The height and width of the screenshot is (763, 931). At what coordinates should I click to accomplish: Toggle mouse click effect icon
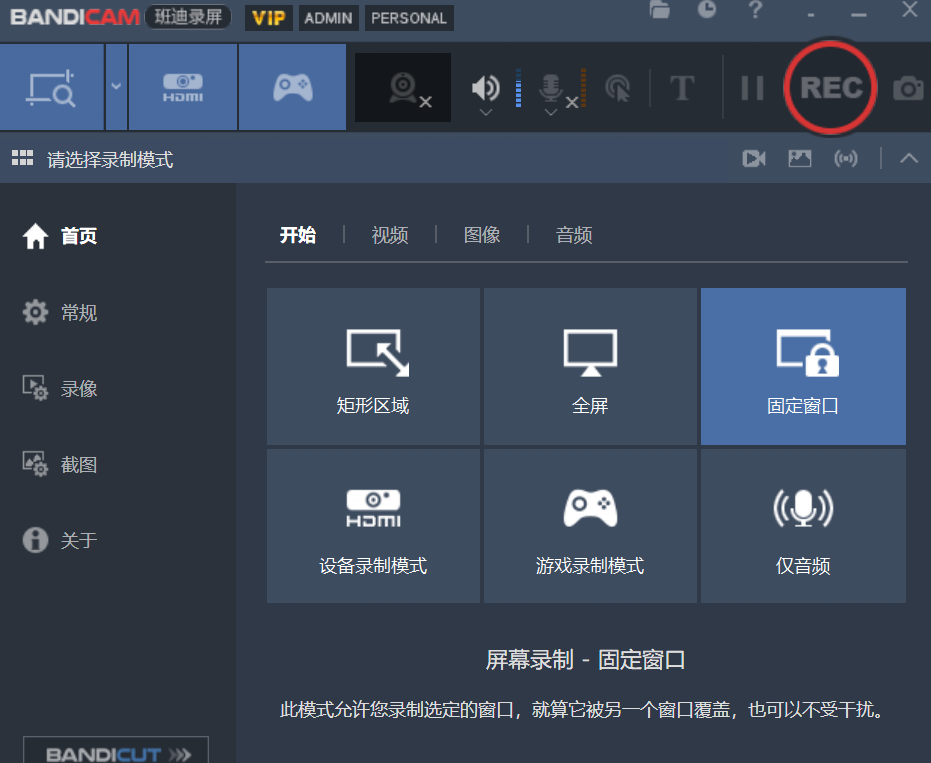(x=618, y=88)
